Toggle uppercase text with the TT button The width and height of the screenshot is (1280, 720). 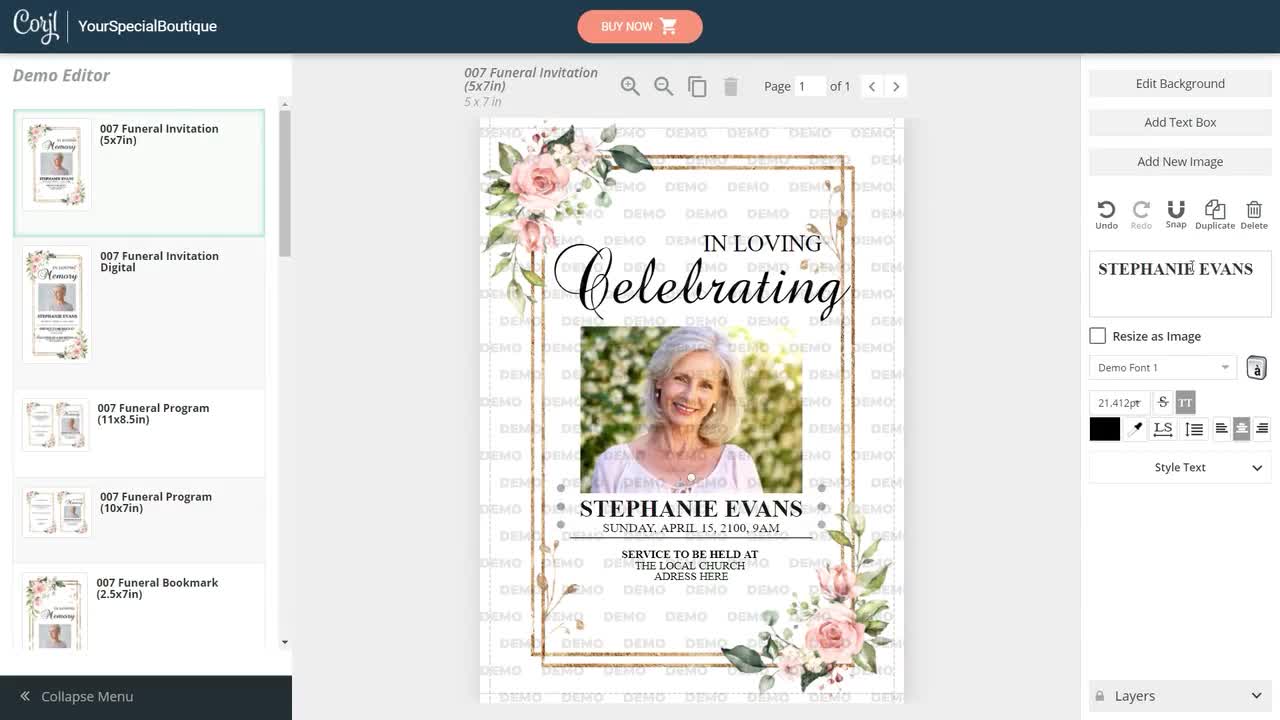point(1185,402)
